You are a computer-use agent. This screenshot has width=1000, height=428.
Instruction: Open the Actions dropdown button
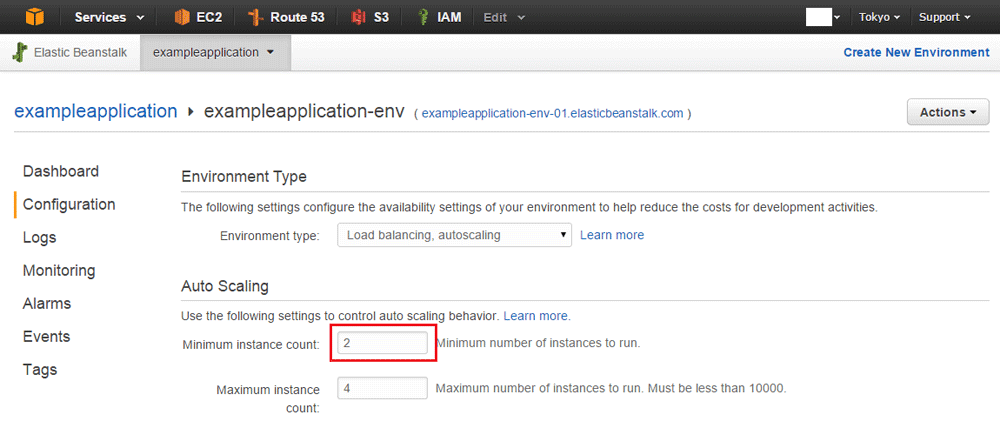[948, 112]
